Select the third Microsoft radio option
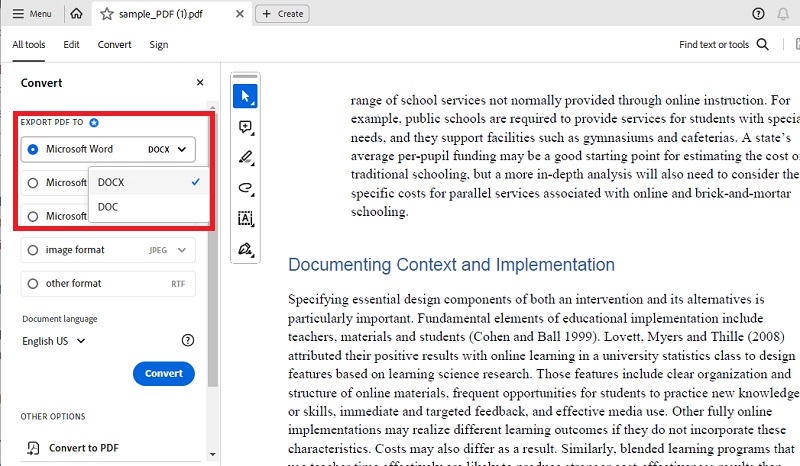Screen dimensions: 800x466 [33, 216]
